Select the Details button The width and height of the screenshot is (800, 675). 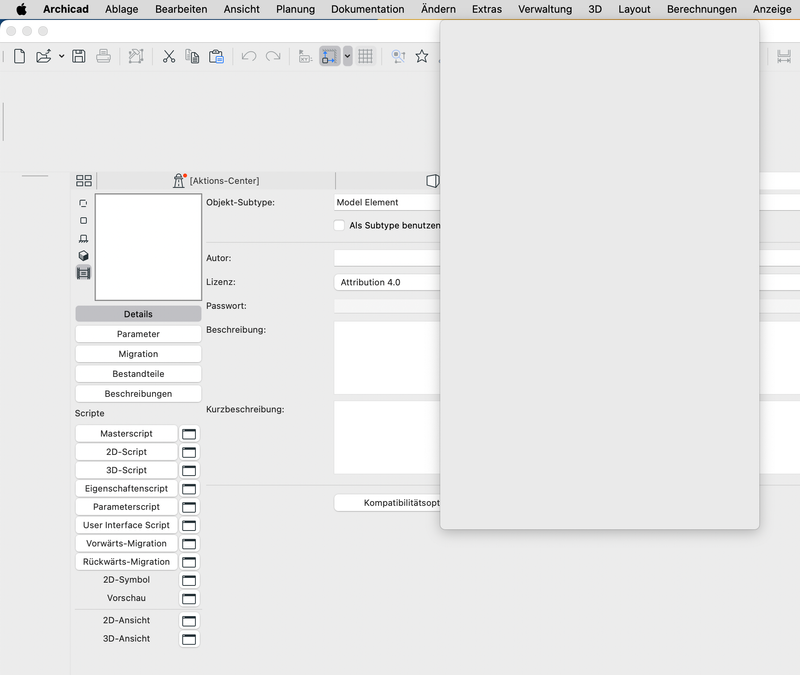(138, 314)
